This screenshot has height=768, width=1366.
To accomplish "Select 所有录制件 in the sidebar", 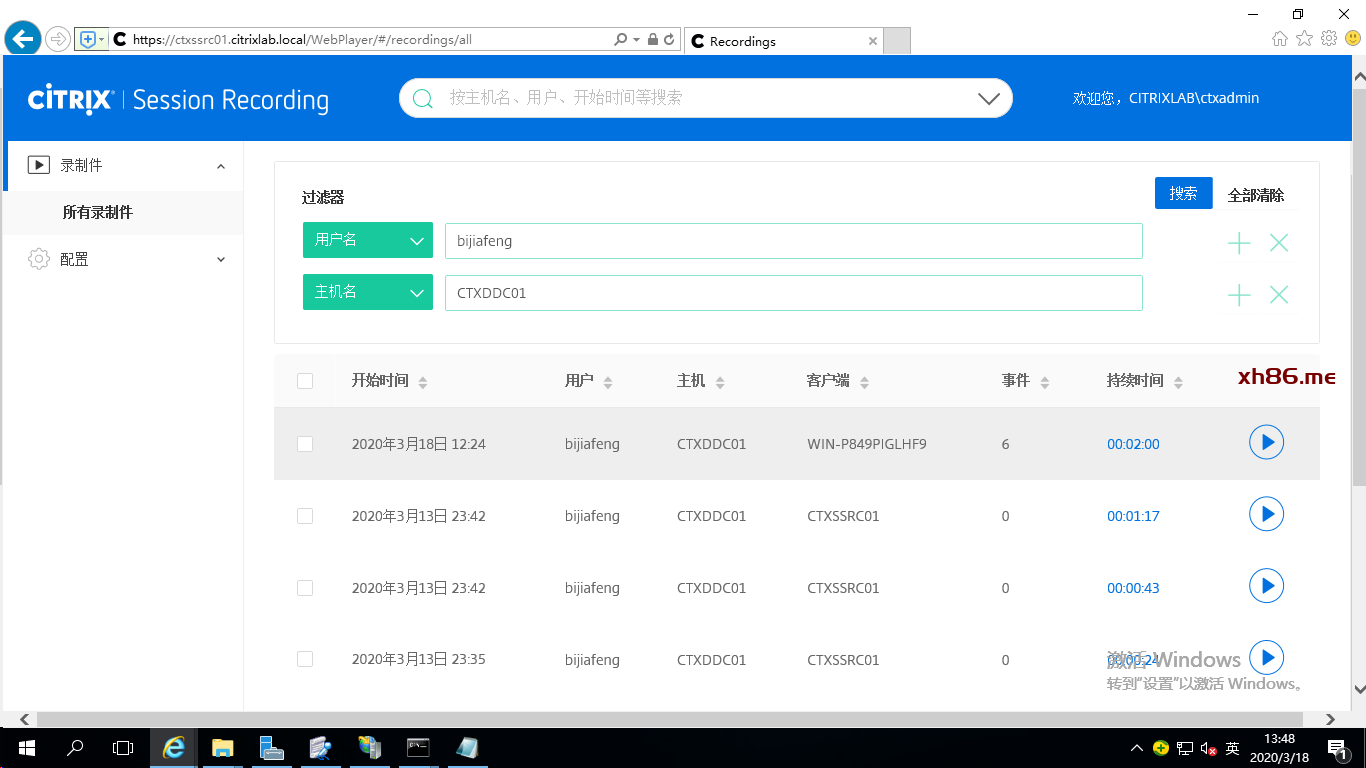I will [98, 212].
